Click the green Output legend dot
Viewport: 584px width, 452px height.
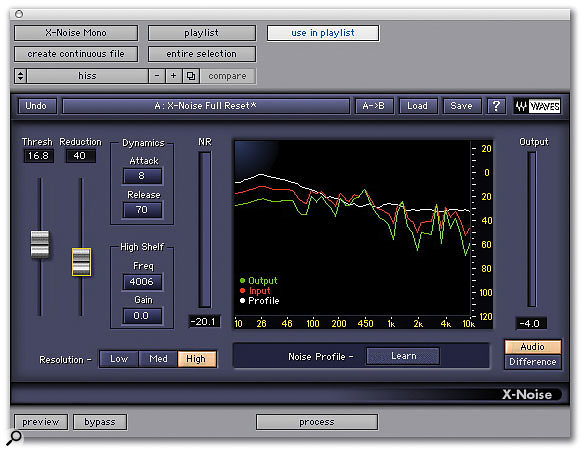click(242, 280)
